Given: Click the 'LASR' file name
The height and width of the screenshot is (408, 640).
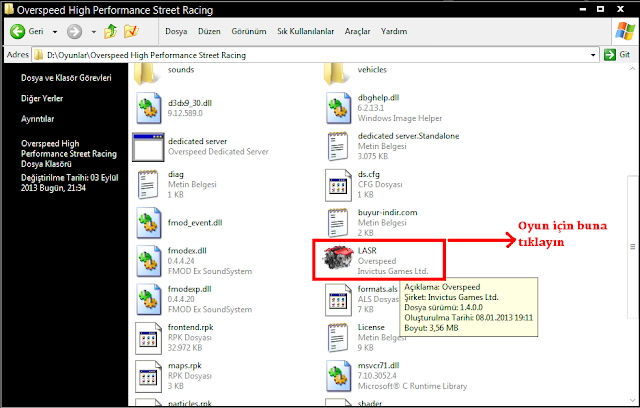Looking at the screenshot, I should 367,251.
